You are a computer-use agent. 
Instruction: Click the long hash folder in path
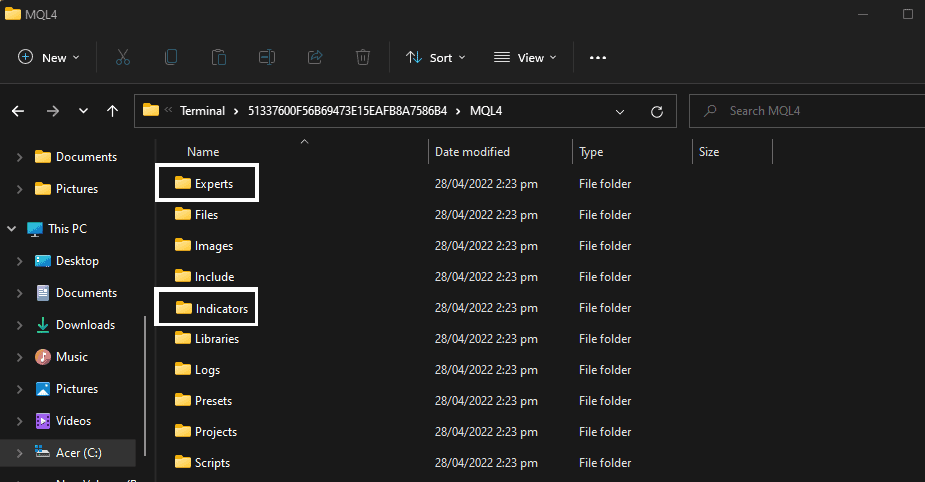pyautogui.click(x=347, y=111)
